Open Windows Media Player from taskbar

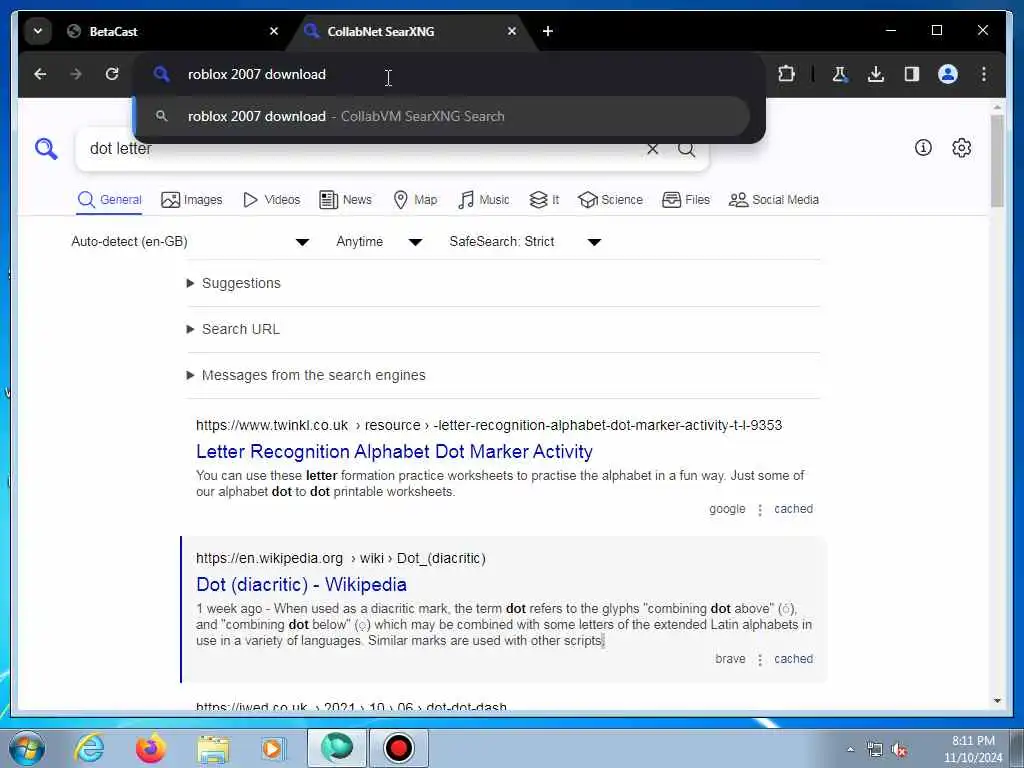(273, 748)
